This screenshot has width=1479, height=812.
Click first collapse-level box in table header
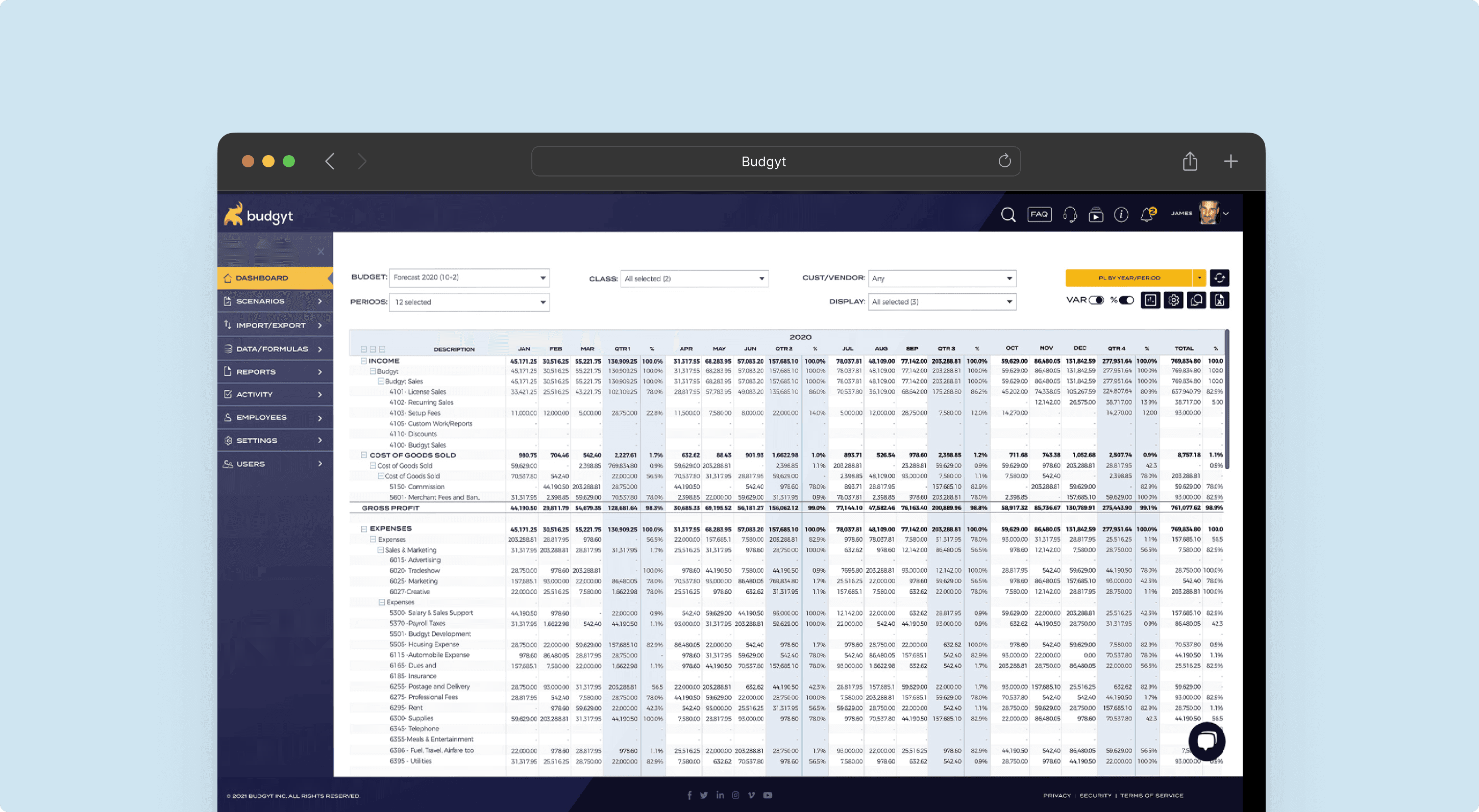pyautogui.click(x=363, y=349)
